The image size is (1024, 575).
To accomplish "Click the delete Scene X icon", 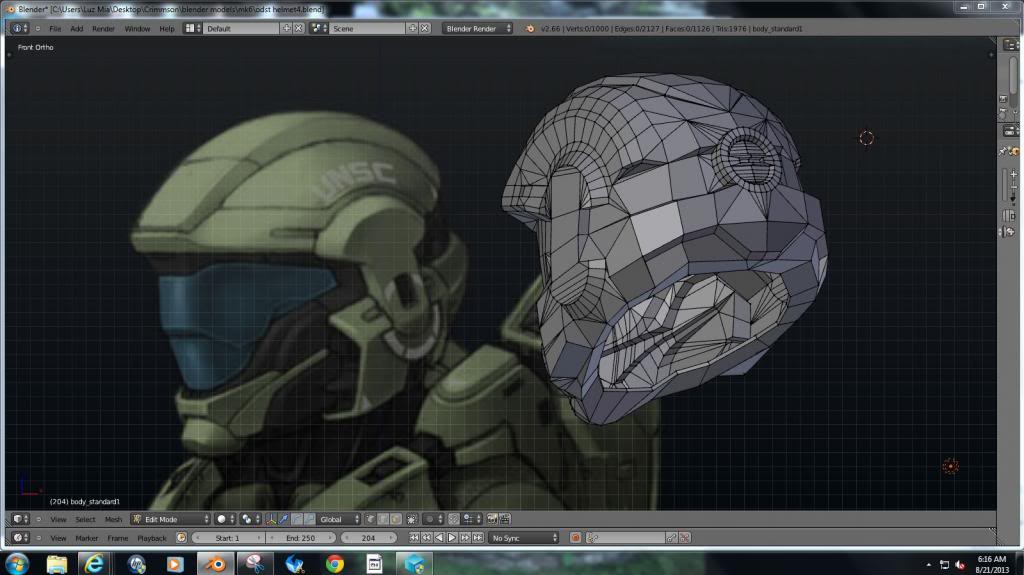I will 426,28.
